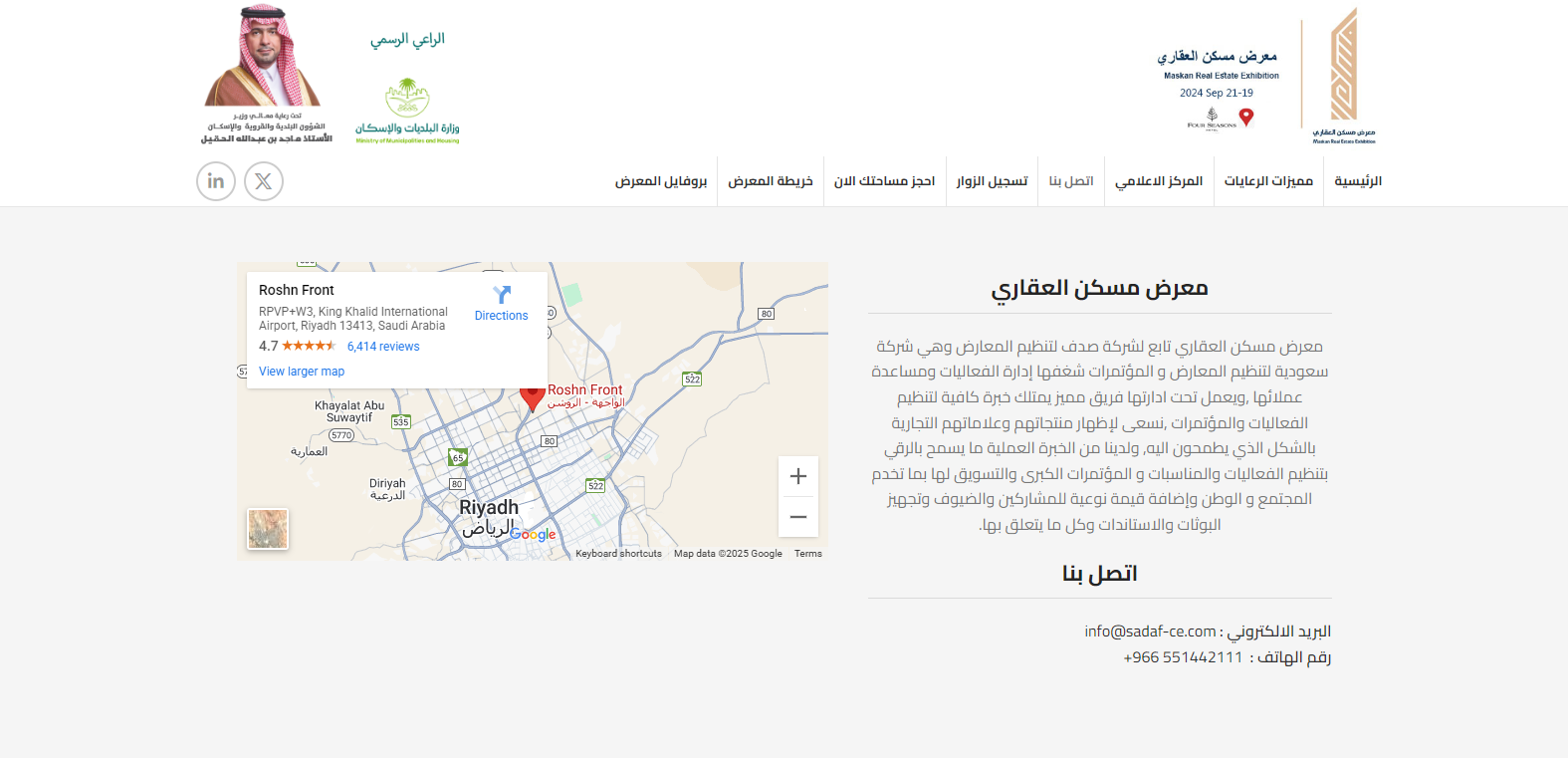Click the Map data ©2025 Google text
The width and height of the screenshot is (1568, 758).
click(x=728, y=554)
